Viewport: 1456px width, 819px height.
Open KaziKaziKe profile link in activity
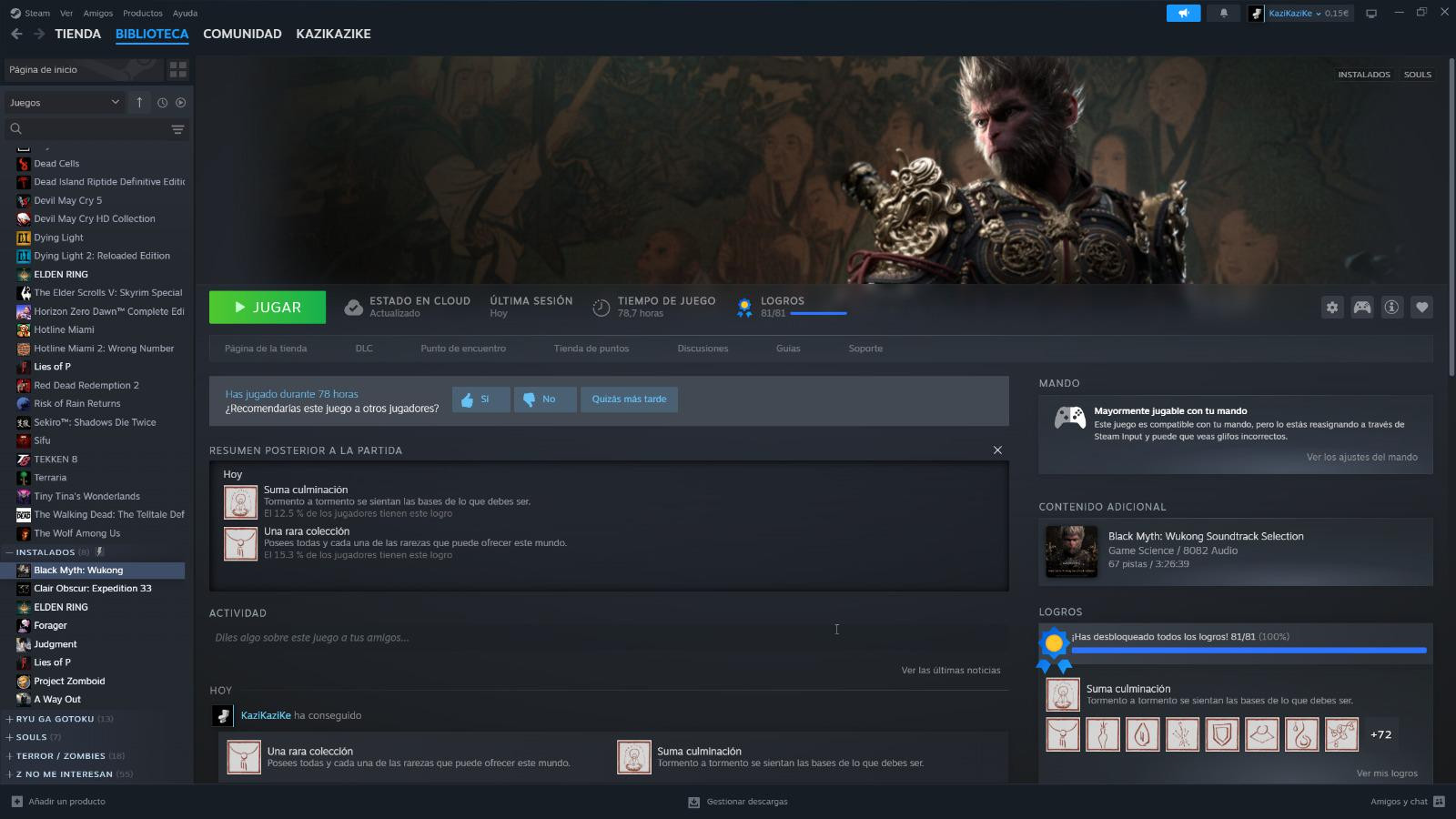point(266,716)
